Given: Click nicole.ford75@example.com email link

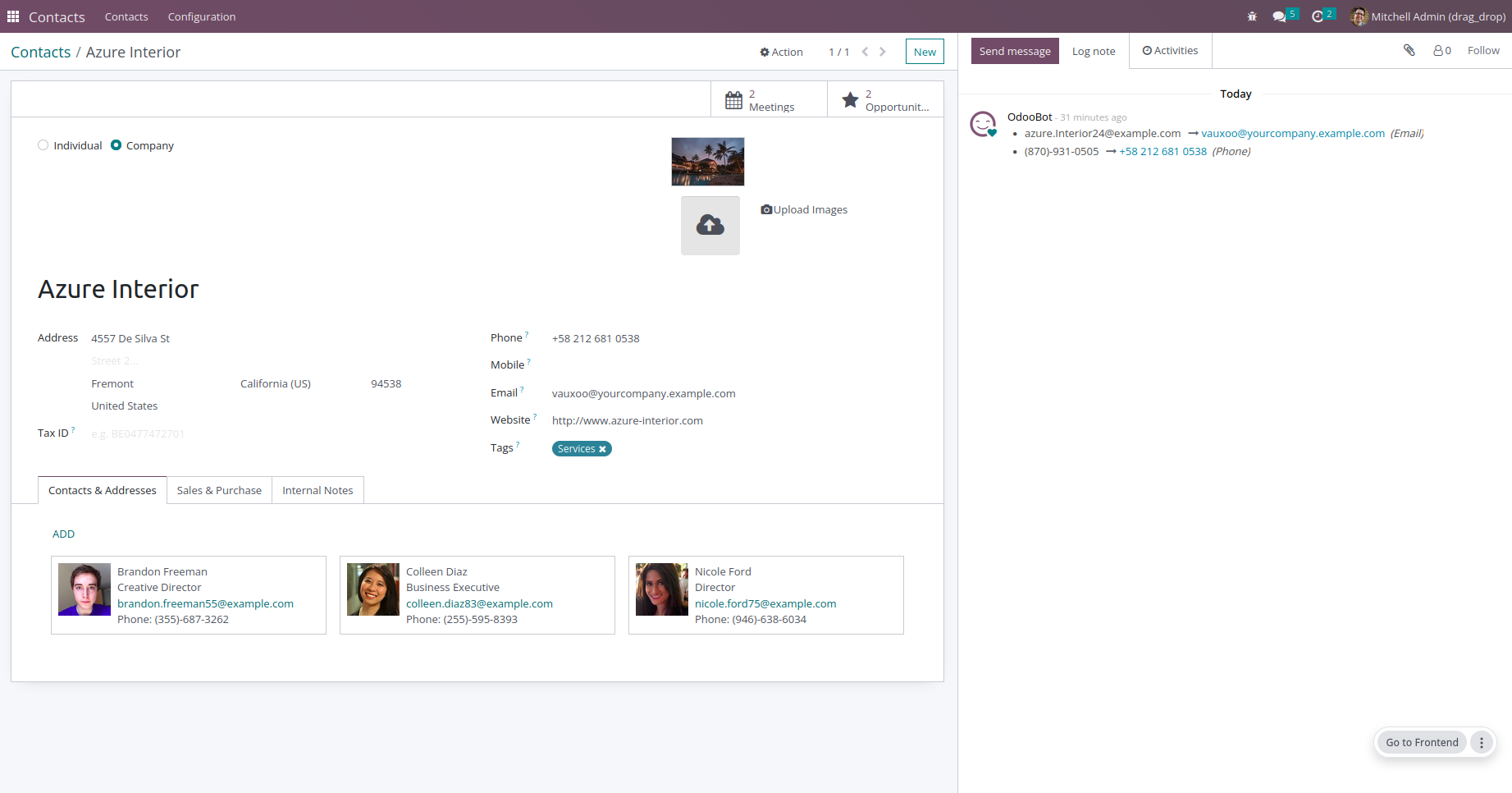Looking at the screenshot, I should [x=765, y=603].
